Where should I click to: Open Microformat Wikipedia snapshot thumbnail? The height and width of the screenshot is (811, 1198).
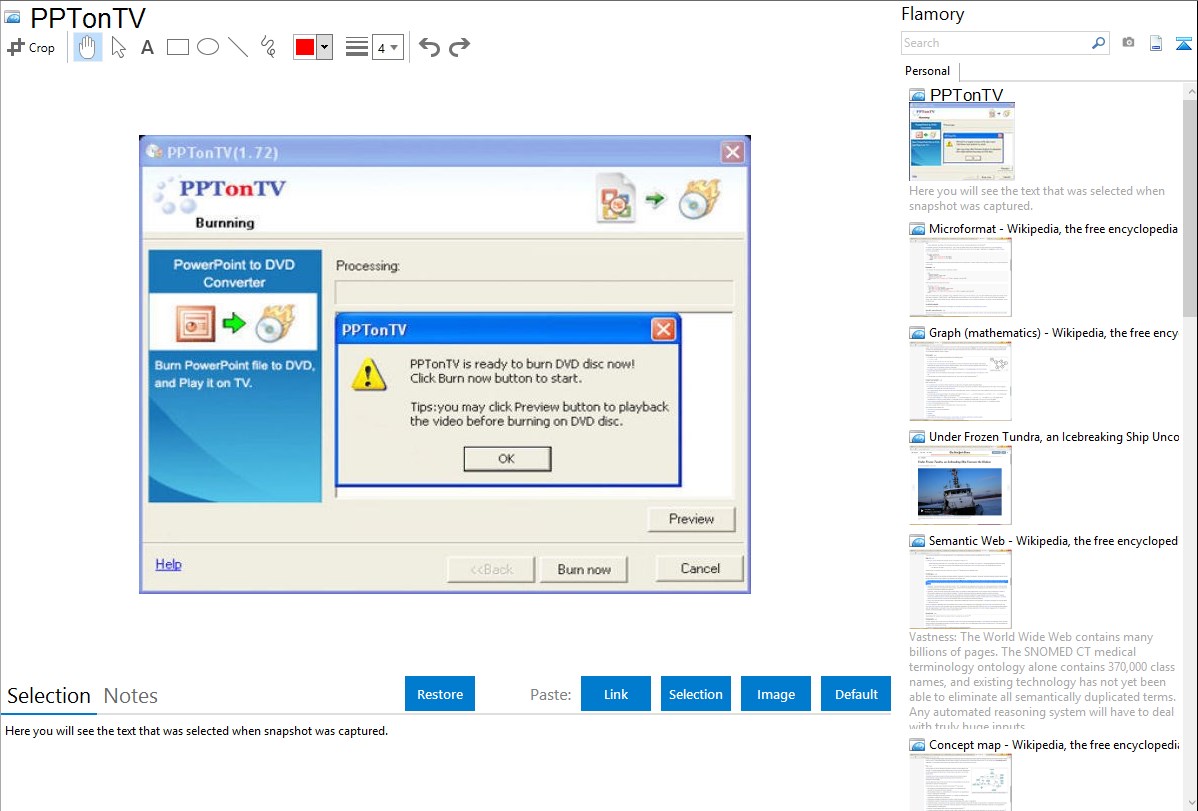[960, 277]
